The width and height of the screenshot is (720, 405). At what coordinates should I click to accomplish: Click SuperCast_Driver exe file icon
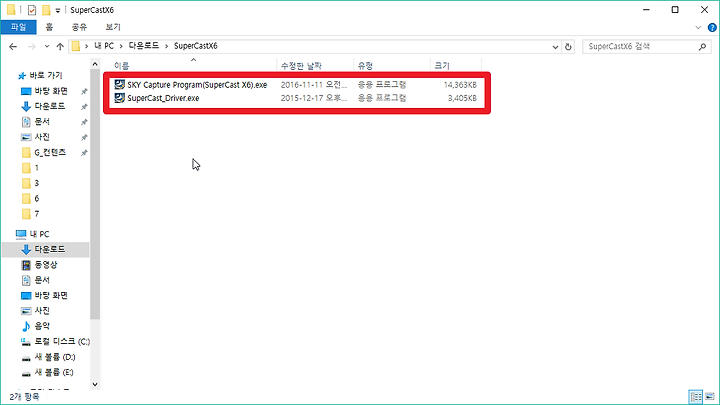[x=119, y=98]
